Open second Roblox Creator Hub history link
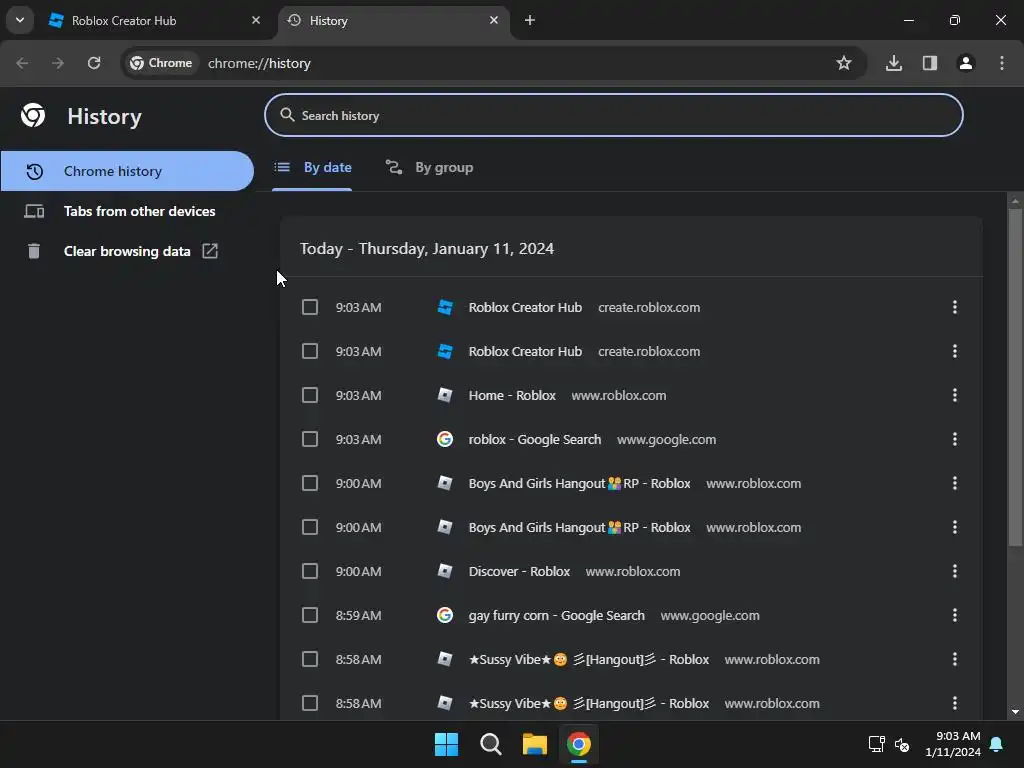The width and height of the screenshot is (1024, 768). pos(525,351)
